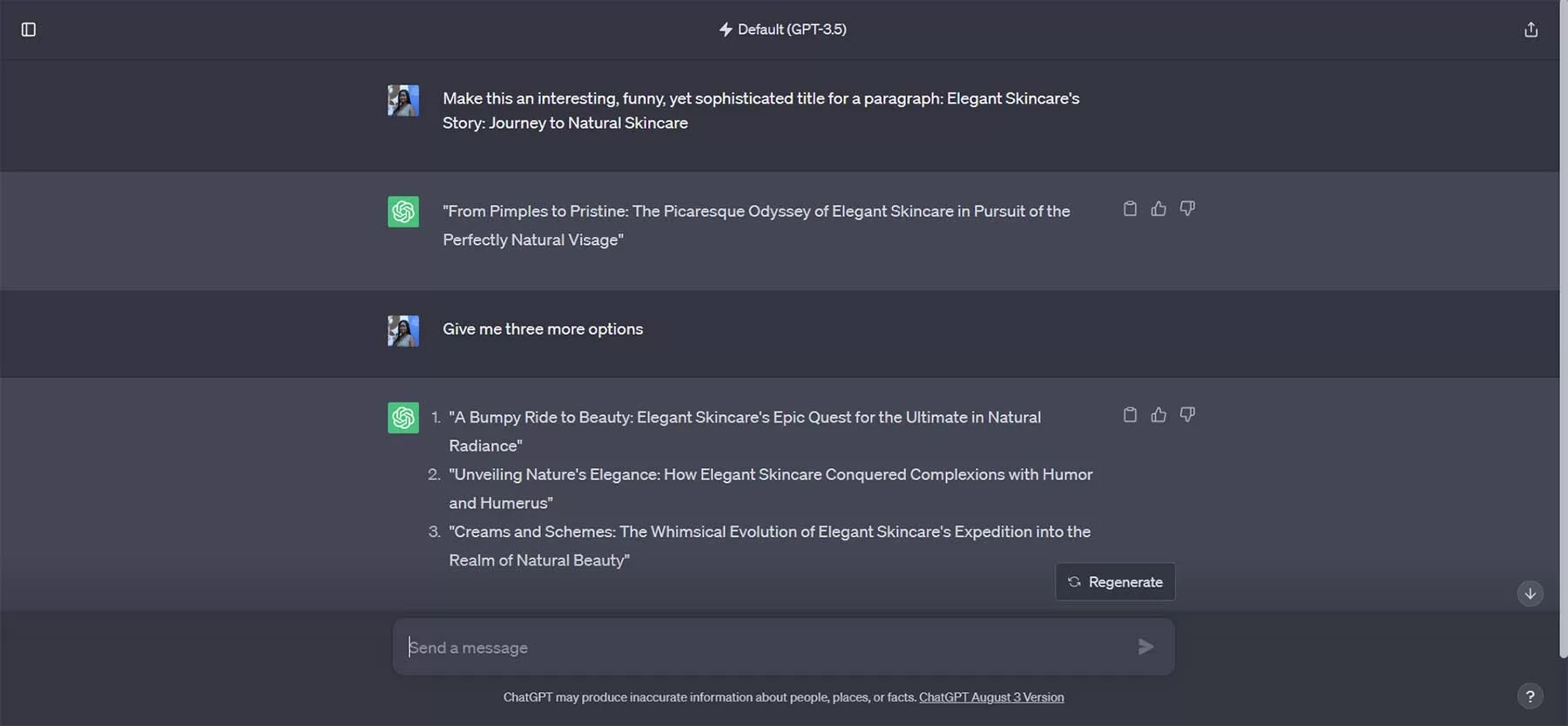Click the "From Pimples to Pristine" title text
Viewport: 1568px width, 726px height.
click(756, 225)
